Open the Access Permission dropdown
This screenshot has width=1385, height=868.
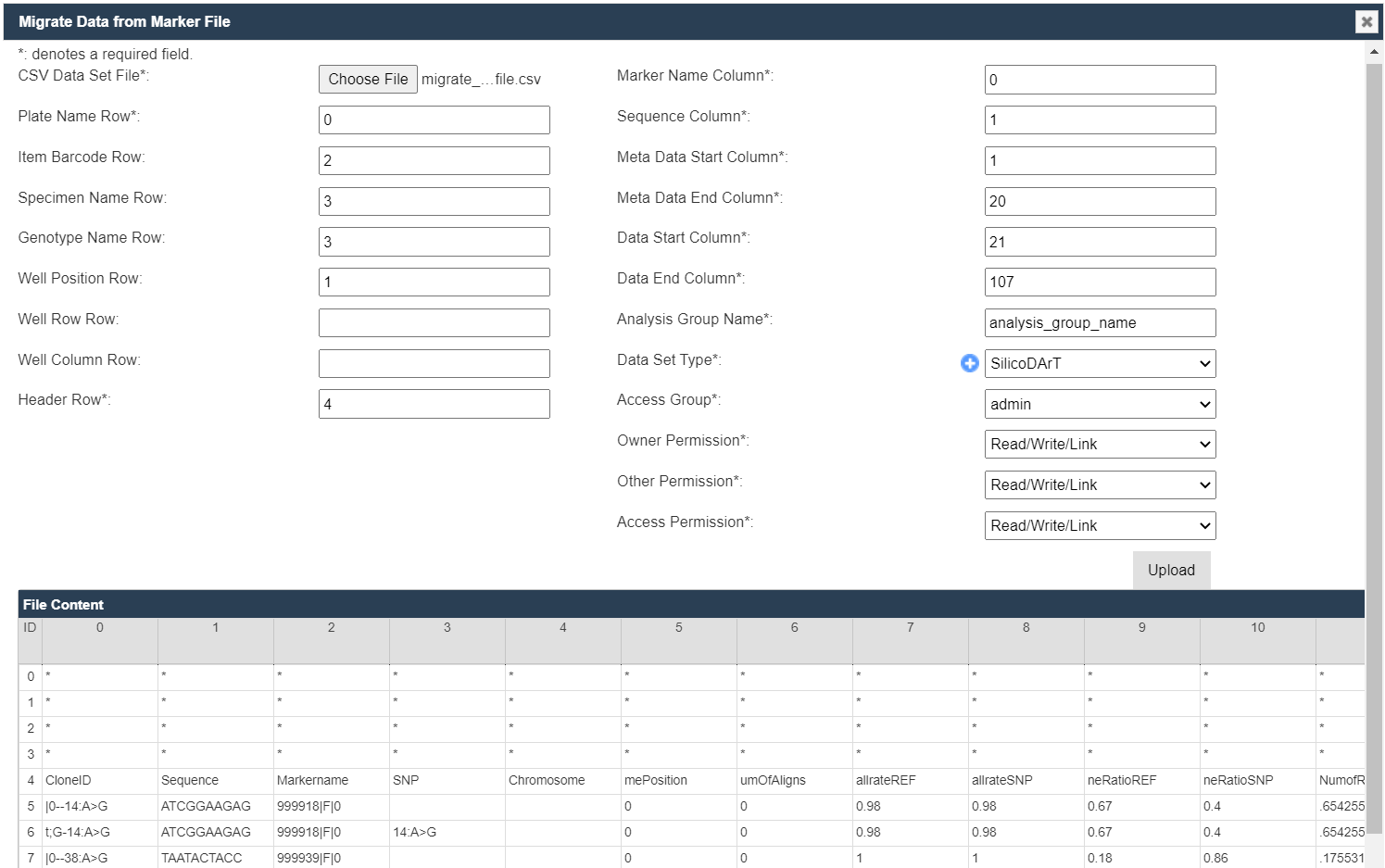pos(1100,526)
